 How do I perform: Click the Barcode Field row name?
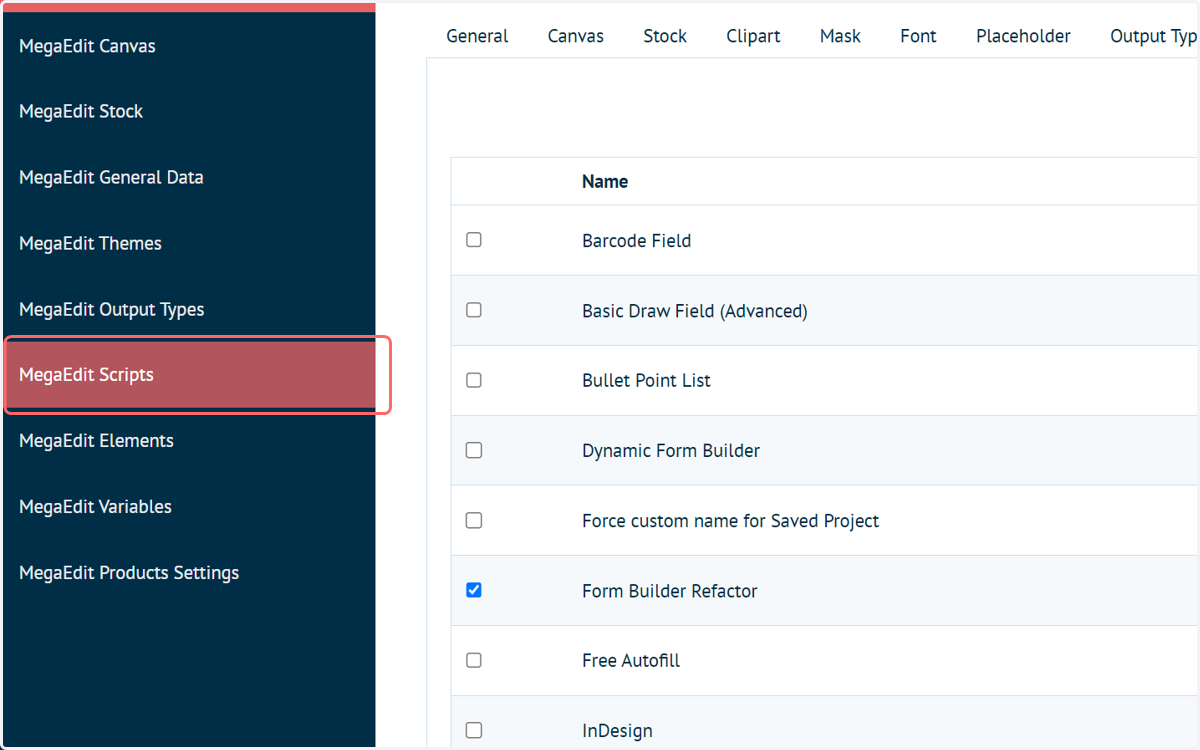click(x=636, y=241)
